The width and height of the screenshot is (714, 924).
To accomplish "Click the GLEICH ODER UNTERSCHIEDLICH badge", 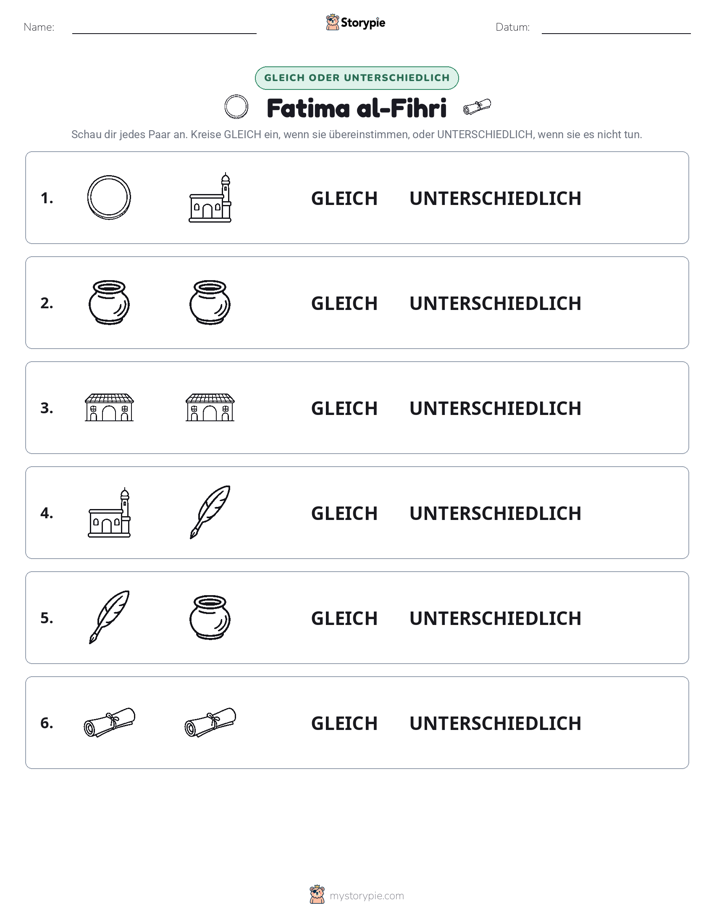I will [x=356, y=78].
